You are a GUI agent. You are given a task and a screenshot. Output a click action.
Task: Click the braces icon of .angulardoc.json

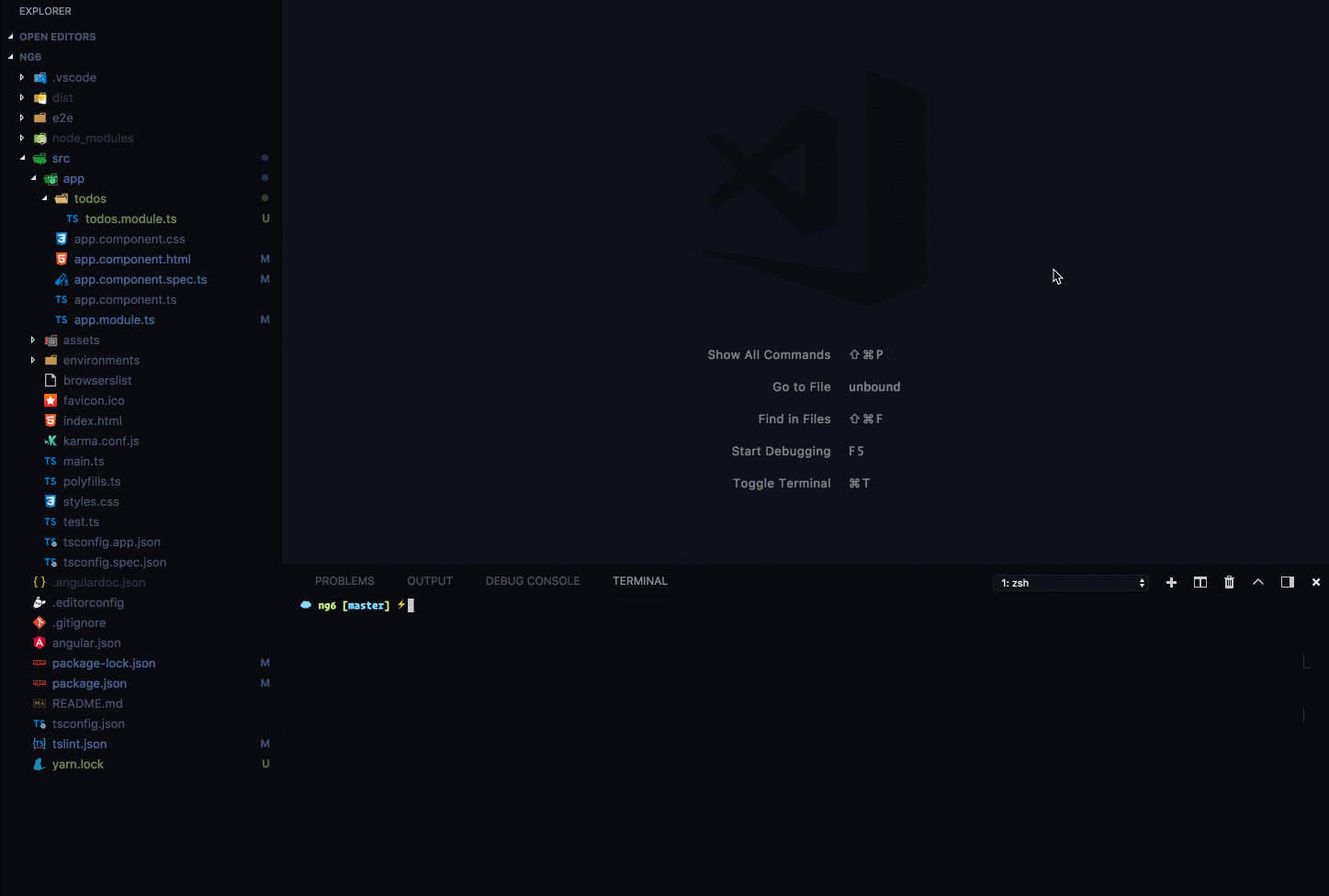point(39,582)
